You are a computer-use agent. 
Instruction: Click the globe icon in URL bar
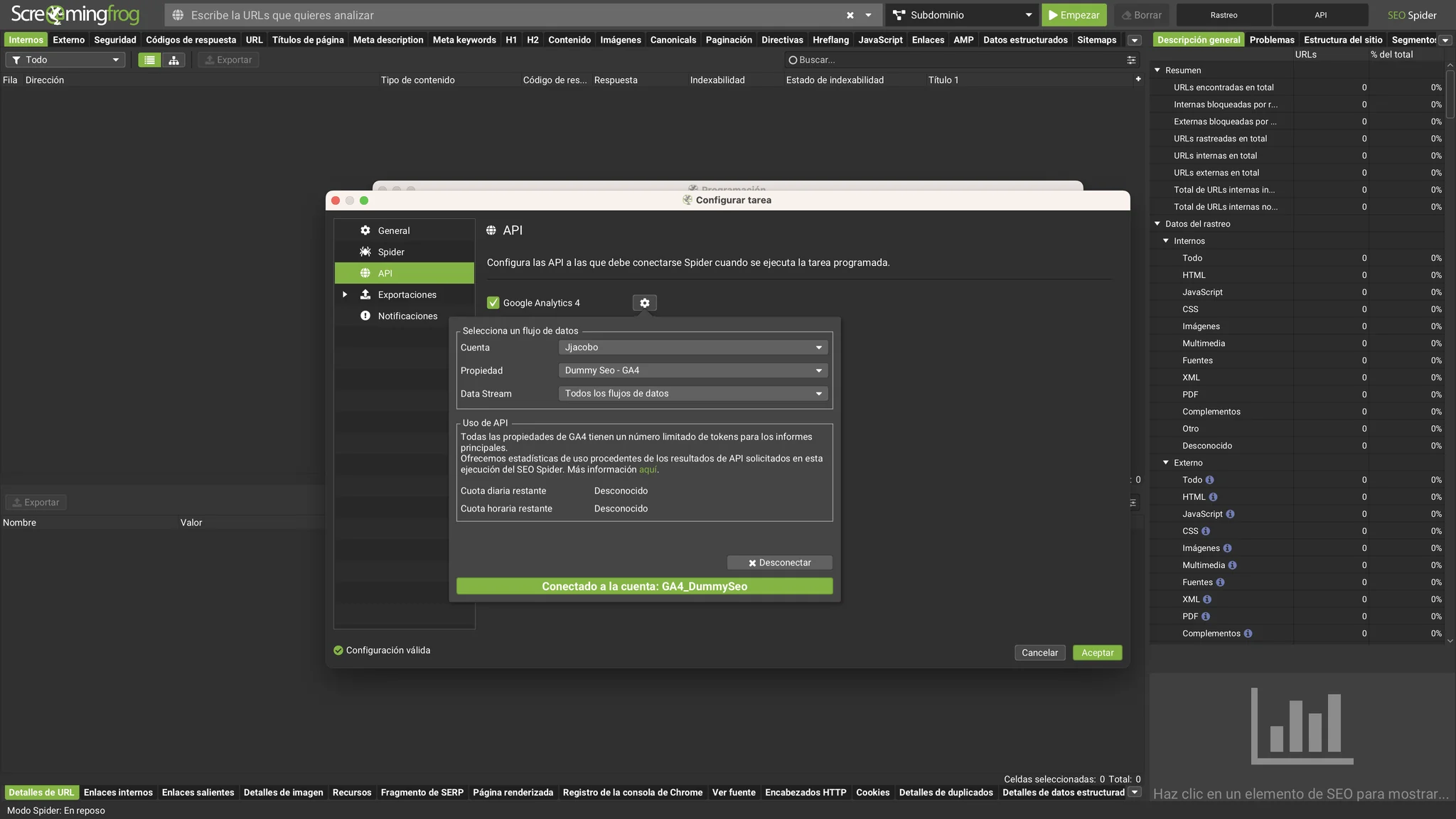tap(178, 15)
